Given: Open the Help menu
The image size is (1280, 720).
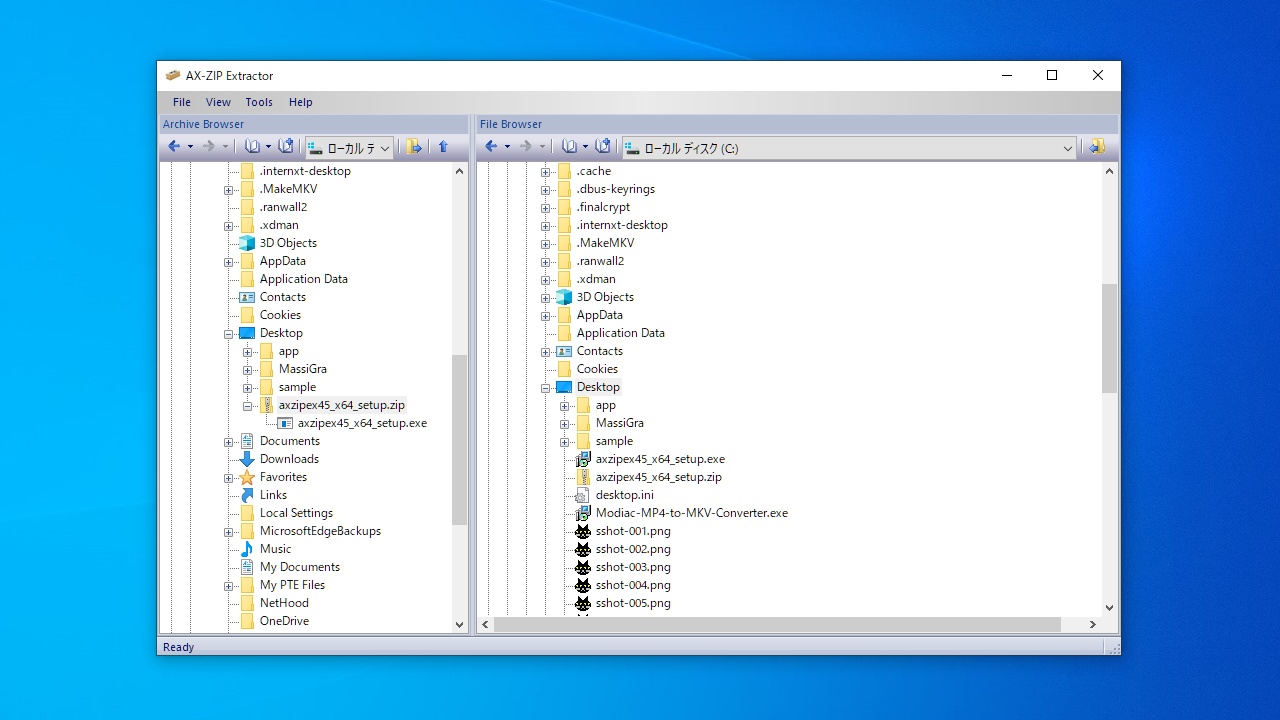Looking at the screenshot, I should point(301,102).
